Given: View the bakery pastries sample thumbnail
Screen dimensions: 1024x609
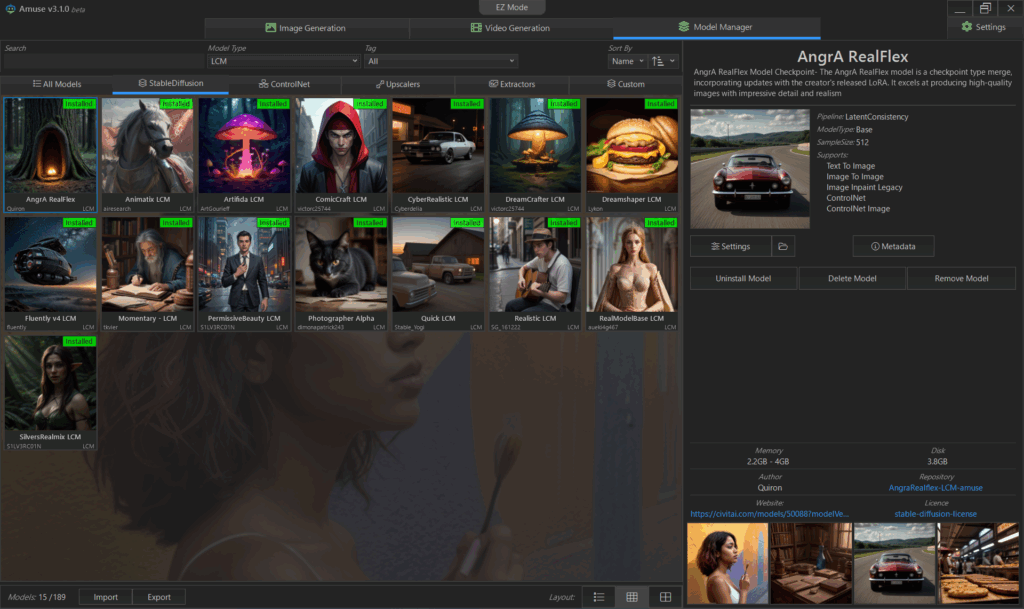Looking at the screenshot, I should 978,563.
